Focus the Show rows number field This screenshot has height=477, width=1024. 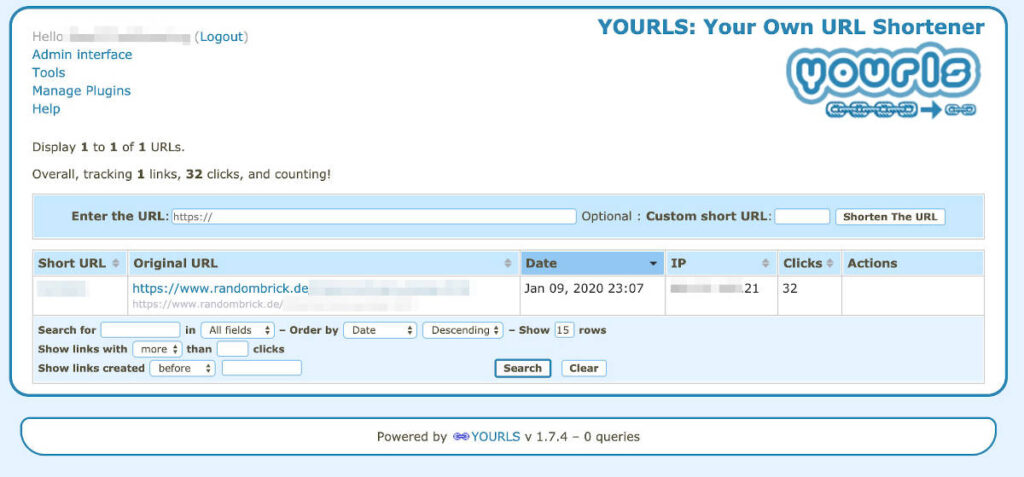pos(564,331)
